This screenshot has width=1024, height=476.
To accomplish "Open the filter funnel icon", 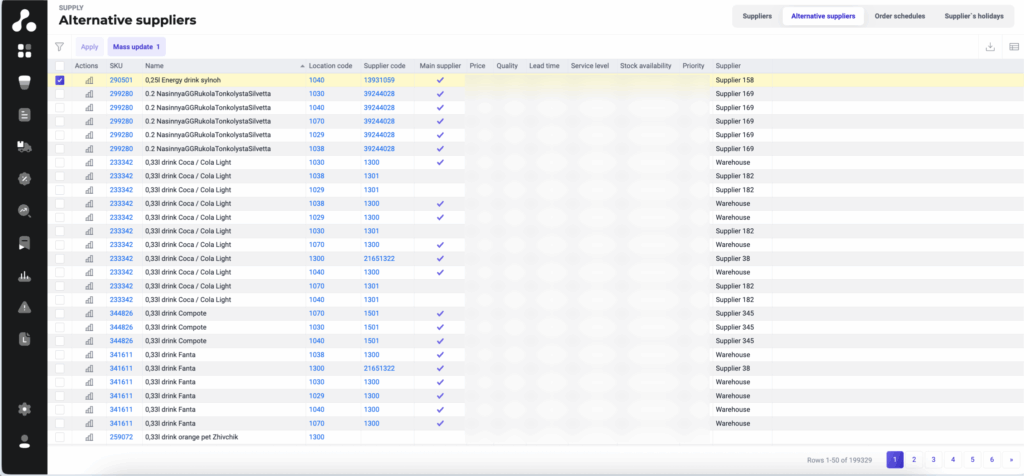I will click(59, 46).
